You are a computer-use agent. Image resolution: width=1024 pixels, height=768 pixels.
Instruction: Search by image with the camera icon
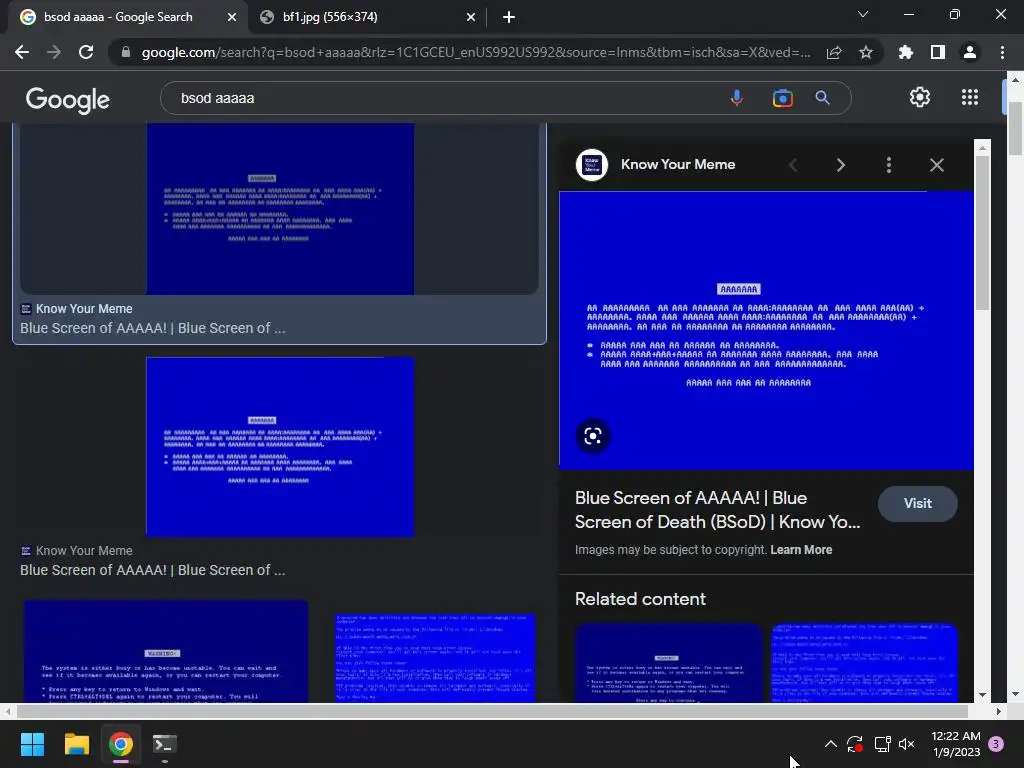click(782, 98)
